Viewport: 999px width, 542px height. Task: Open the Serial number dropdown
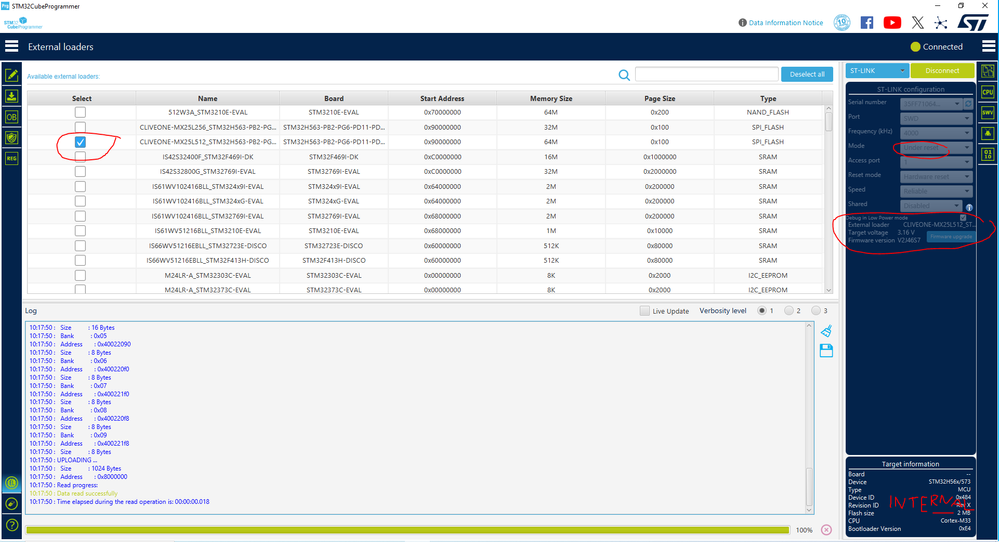[931, 103]
